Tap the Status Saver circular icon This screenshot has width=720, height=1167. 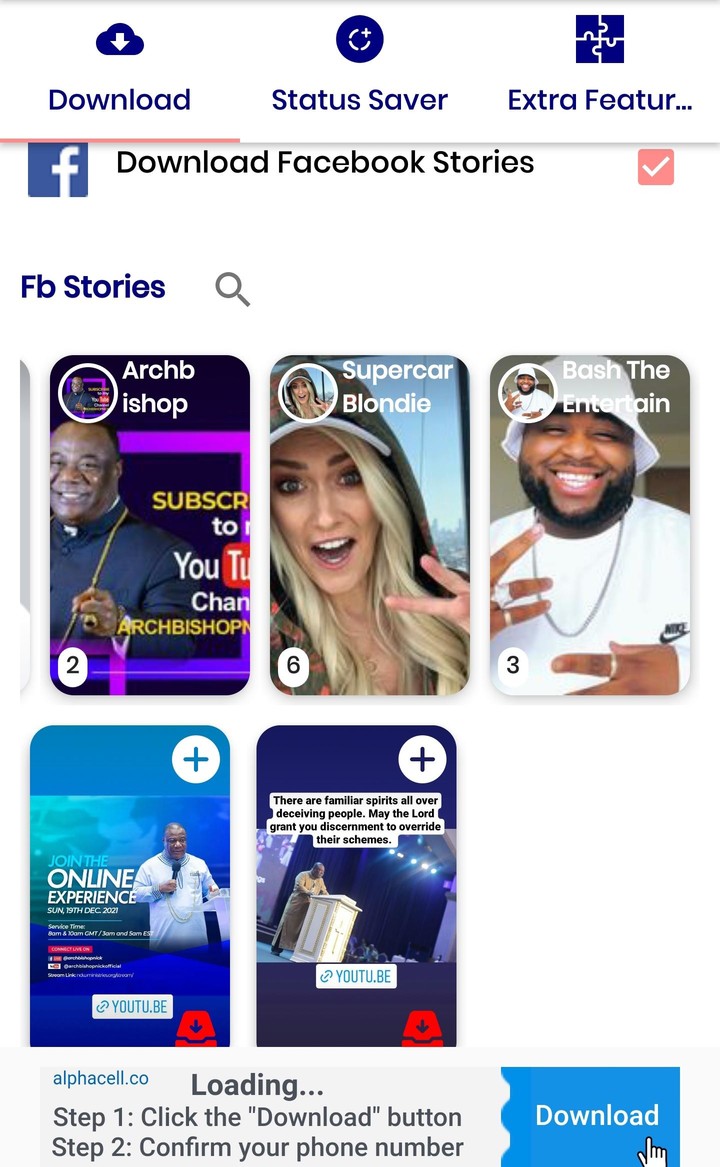click(x=360, y=39)
